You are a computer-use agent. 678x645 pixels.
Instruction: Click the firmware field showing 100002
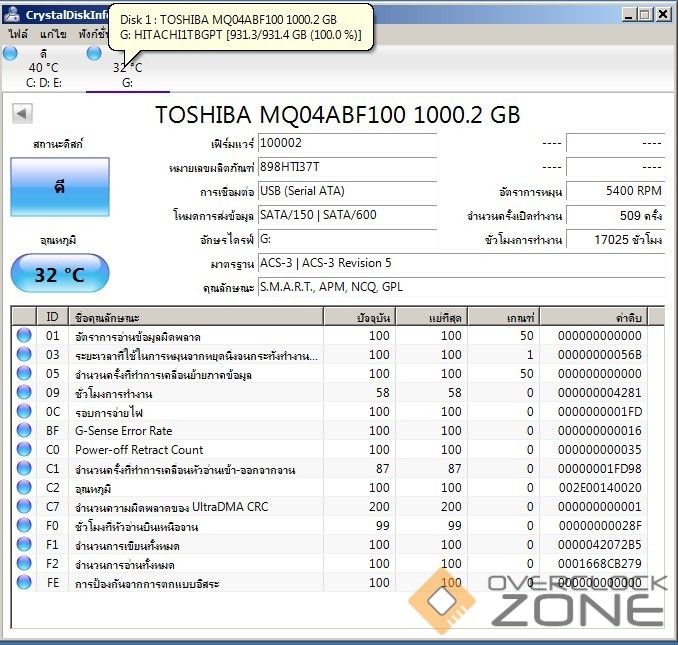(x=346, y=144)
